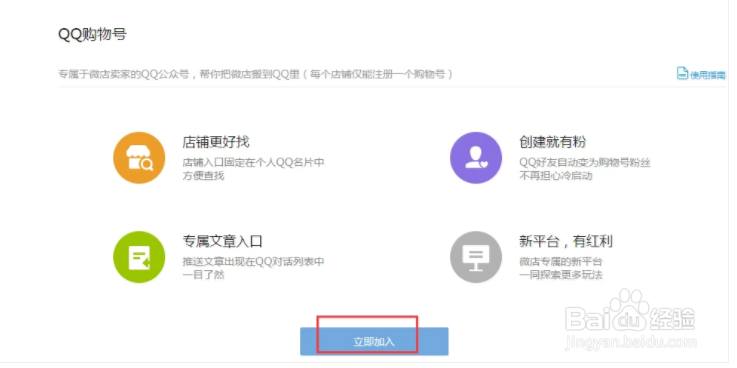Select the 店铺更好找 feature title

click(x=216, y=142)
